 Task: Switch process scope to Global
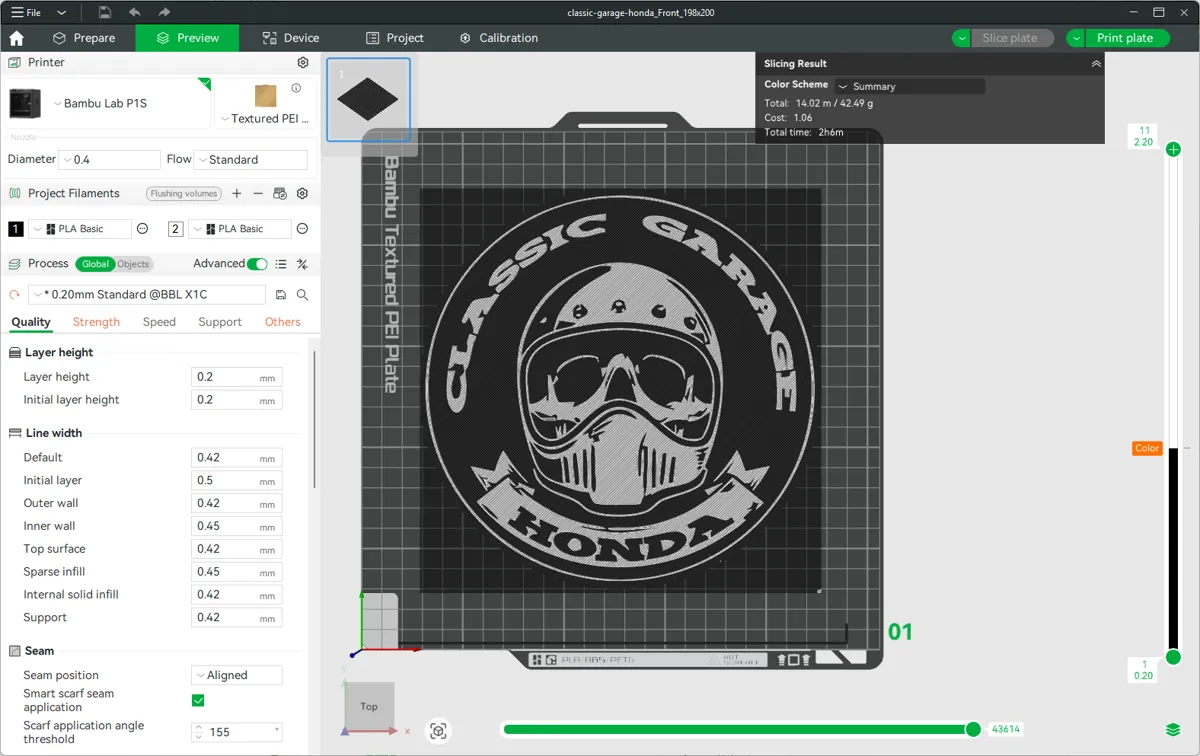pyautogui.click(x=96, y=264)
